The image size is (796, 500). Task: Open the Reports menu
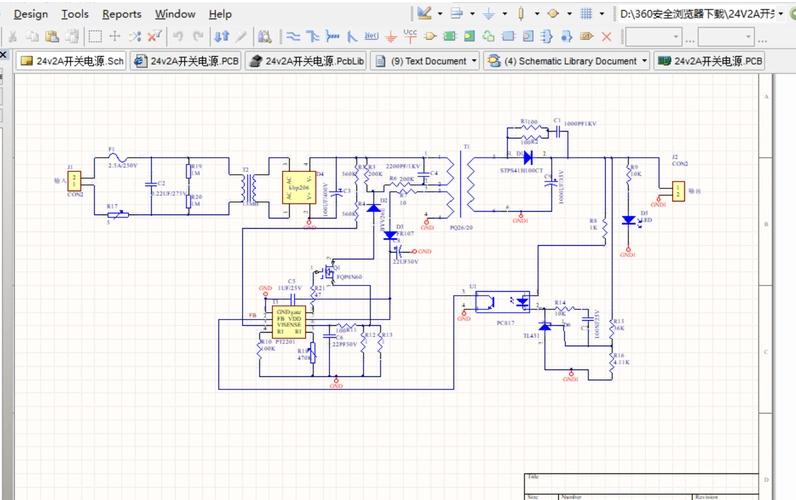coord(122,14)
